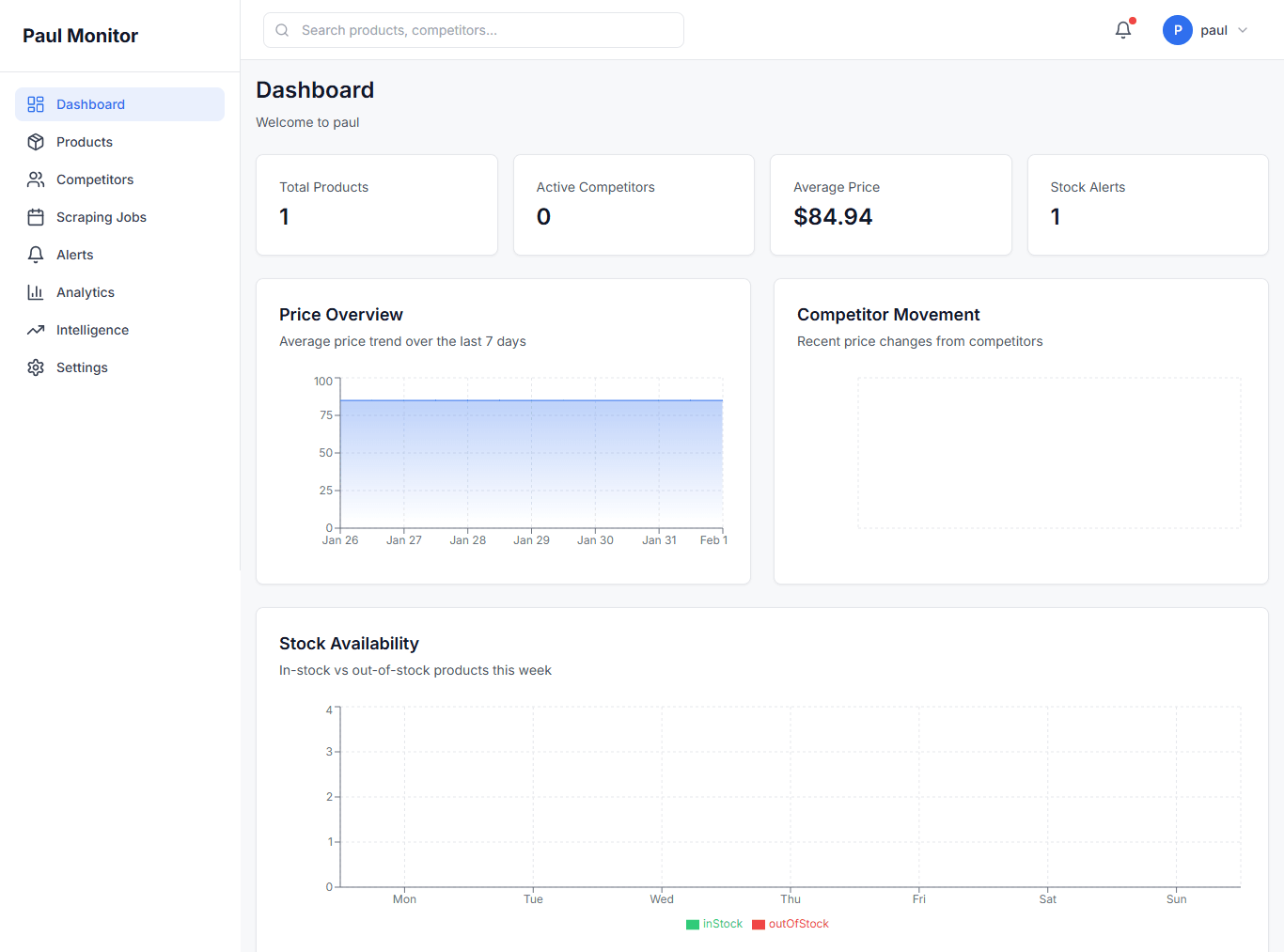
Task: Select the Analytics chart icon
Action: point(36,291)
